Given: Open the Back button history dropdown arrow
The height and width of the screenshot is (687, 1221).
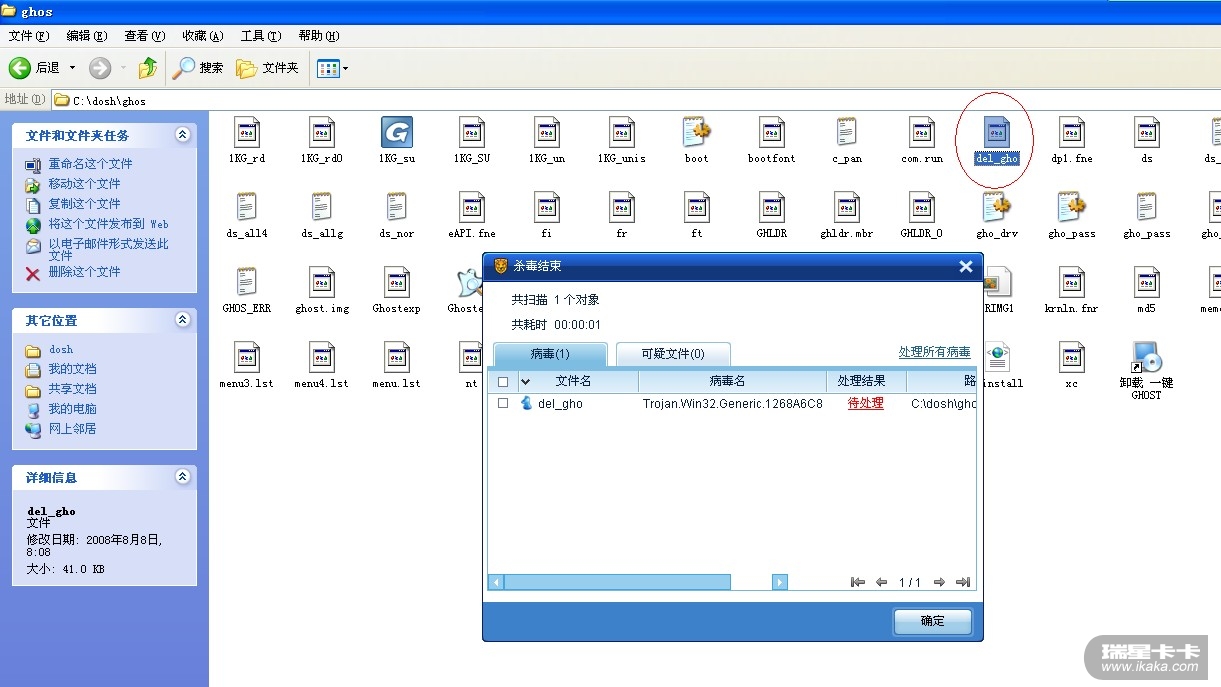Looking at the screenshot, I should pyautogui.click(x=72, y=68).
